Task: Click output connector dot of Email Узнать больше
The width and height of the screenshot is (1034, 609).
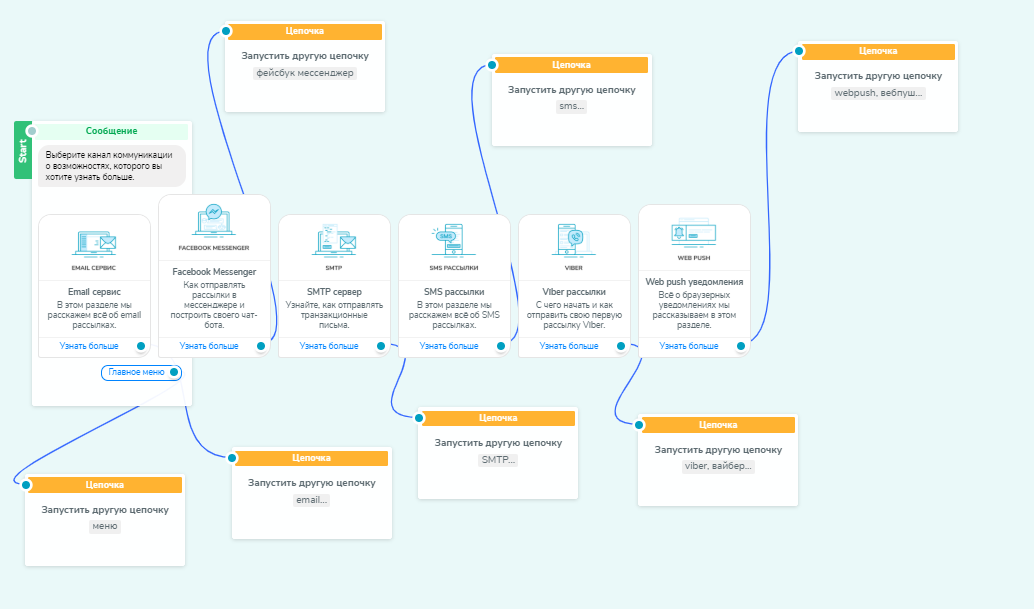Action: (x=141, y=346)
